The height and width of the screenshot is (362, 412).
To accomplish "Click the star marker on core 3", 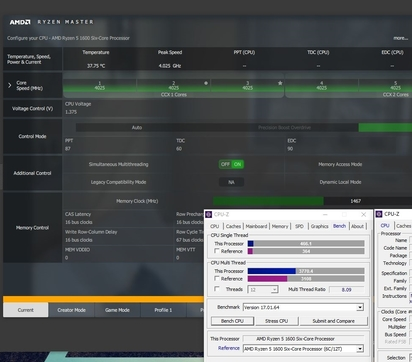I will click(280, 83).
